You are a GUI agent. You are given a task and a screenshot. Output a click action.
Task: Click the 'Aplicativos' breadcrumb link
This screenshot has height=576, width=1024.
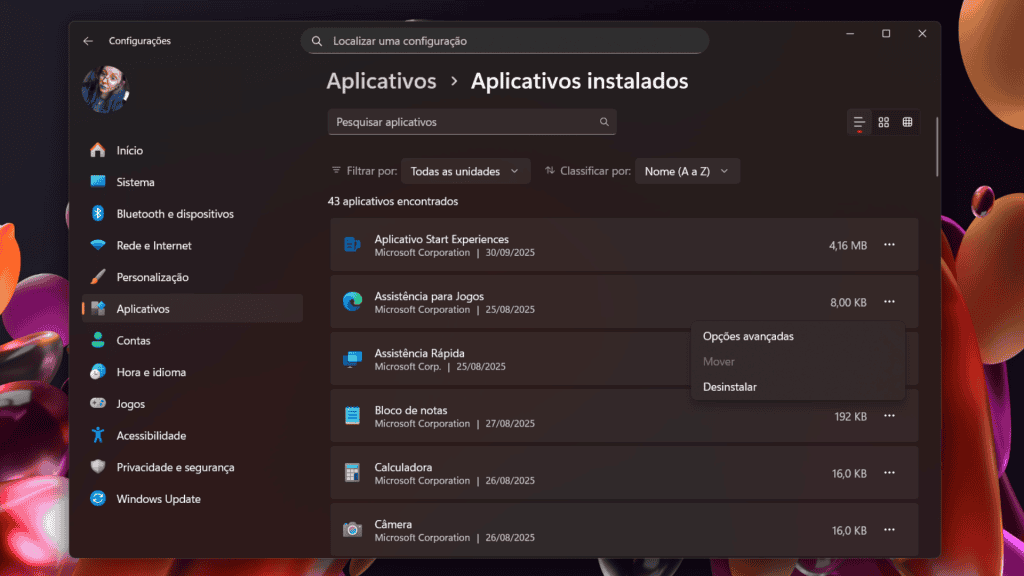[381, 81]
